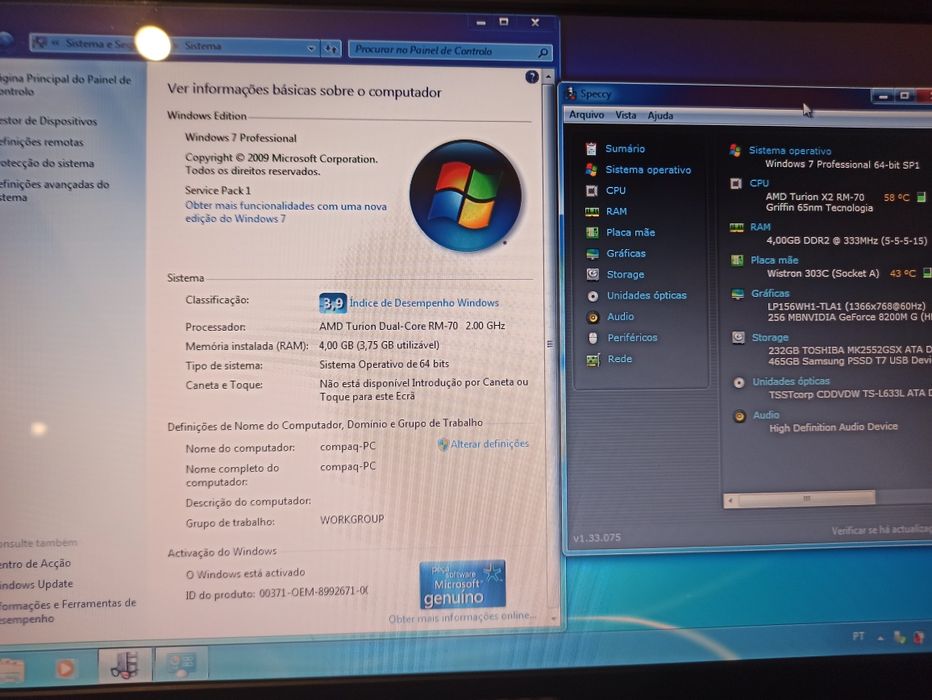The height and width of the screenshot is (700, 932).
Task: Open link Obter mais funcionalidades com uma nova edição
Action: (285, 212)
